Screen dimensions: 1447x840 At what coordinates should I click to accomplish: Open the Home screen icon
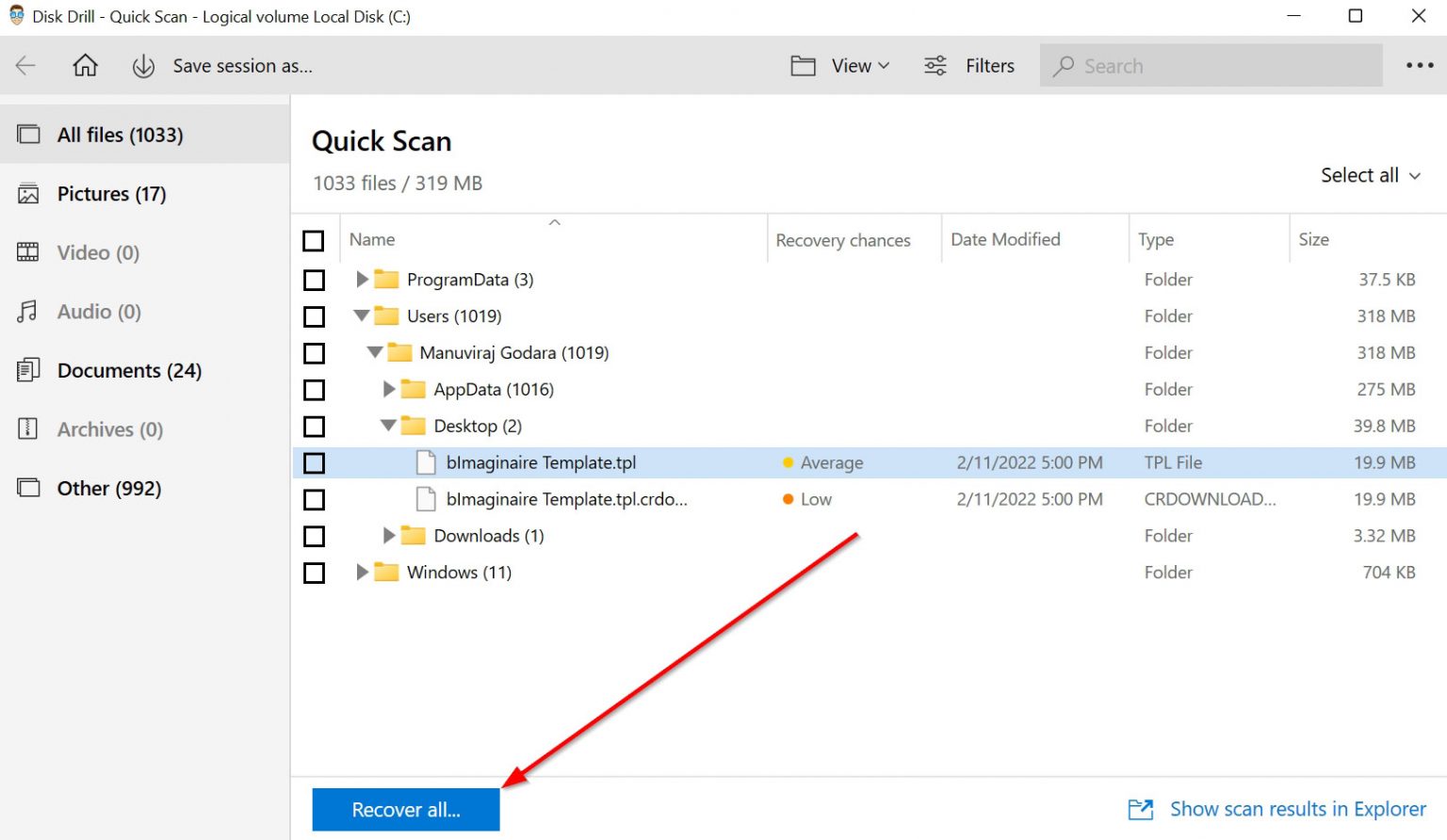[86, 65]
